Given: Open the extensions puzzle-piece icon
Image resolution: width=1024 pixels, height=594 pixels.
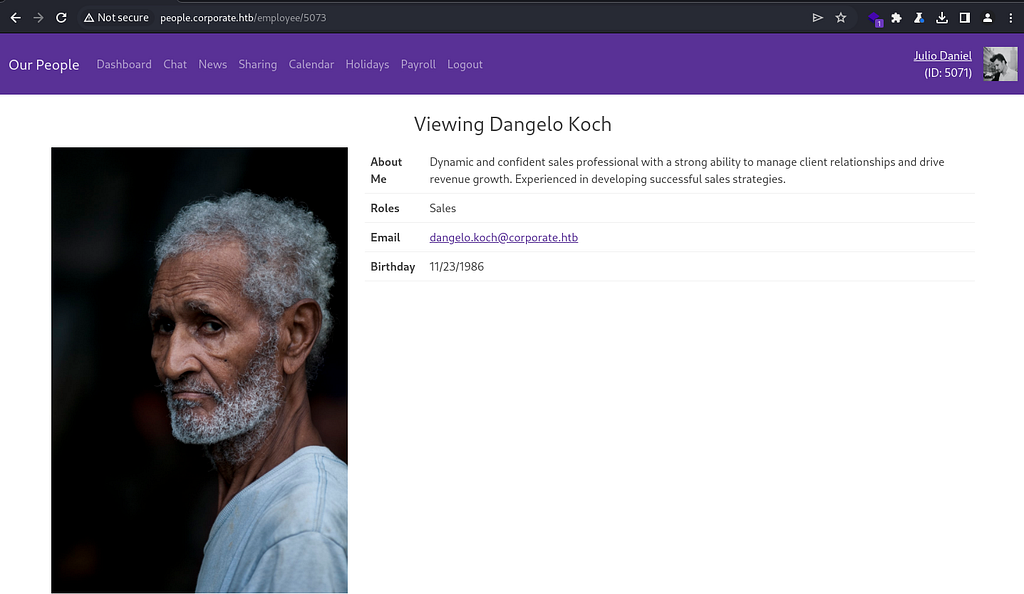Looking at the screenshot, I should 897,18.
